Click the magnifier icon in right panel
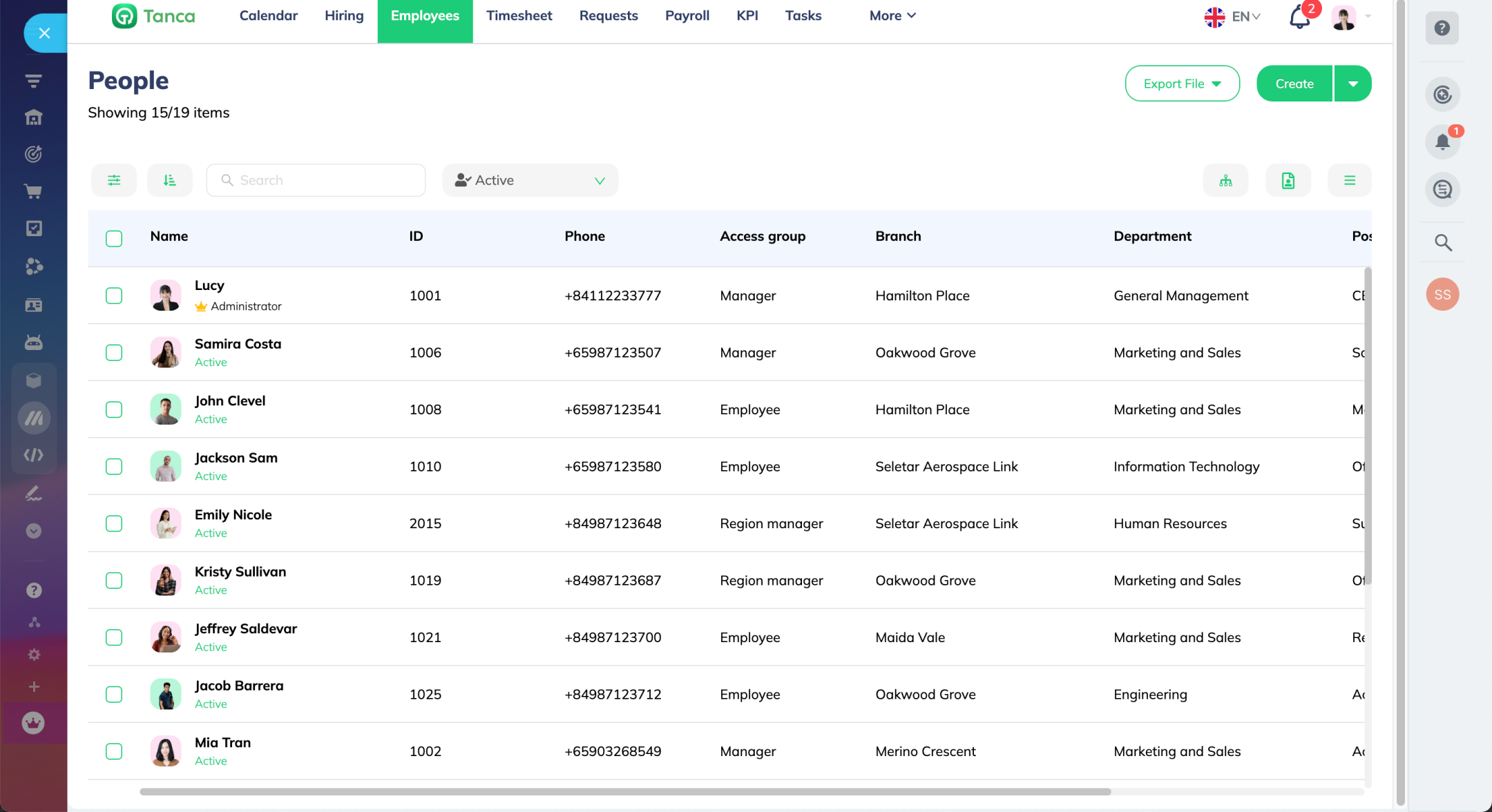 tap(1442, 242)
